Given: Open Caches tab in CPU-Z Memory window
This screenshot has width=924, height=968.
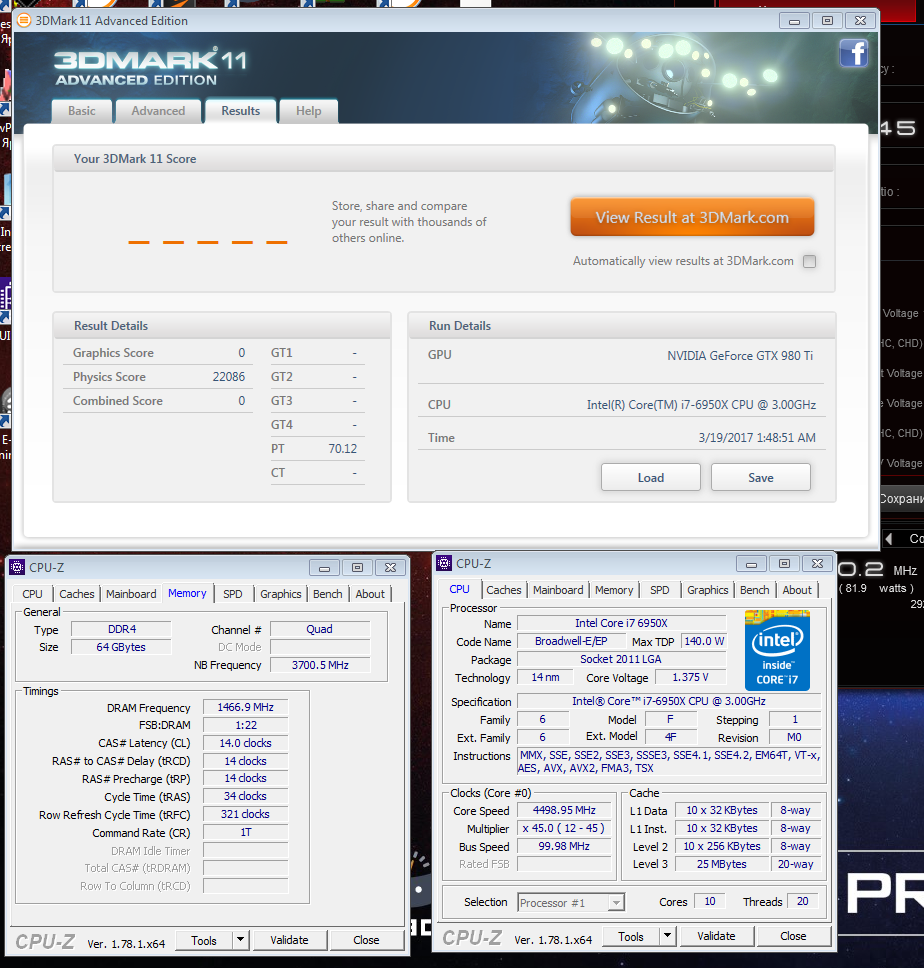Looking at the screenshot, I should pos(77,594).
